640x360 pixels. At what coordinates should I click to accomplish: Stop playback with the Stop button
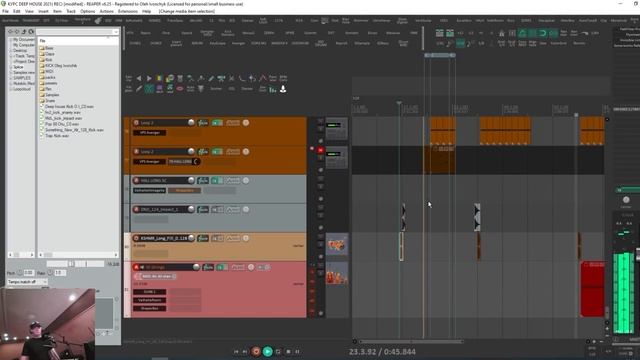click(x=288, y=351)
